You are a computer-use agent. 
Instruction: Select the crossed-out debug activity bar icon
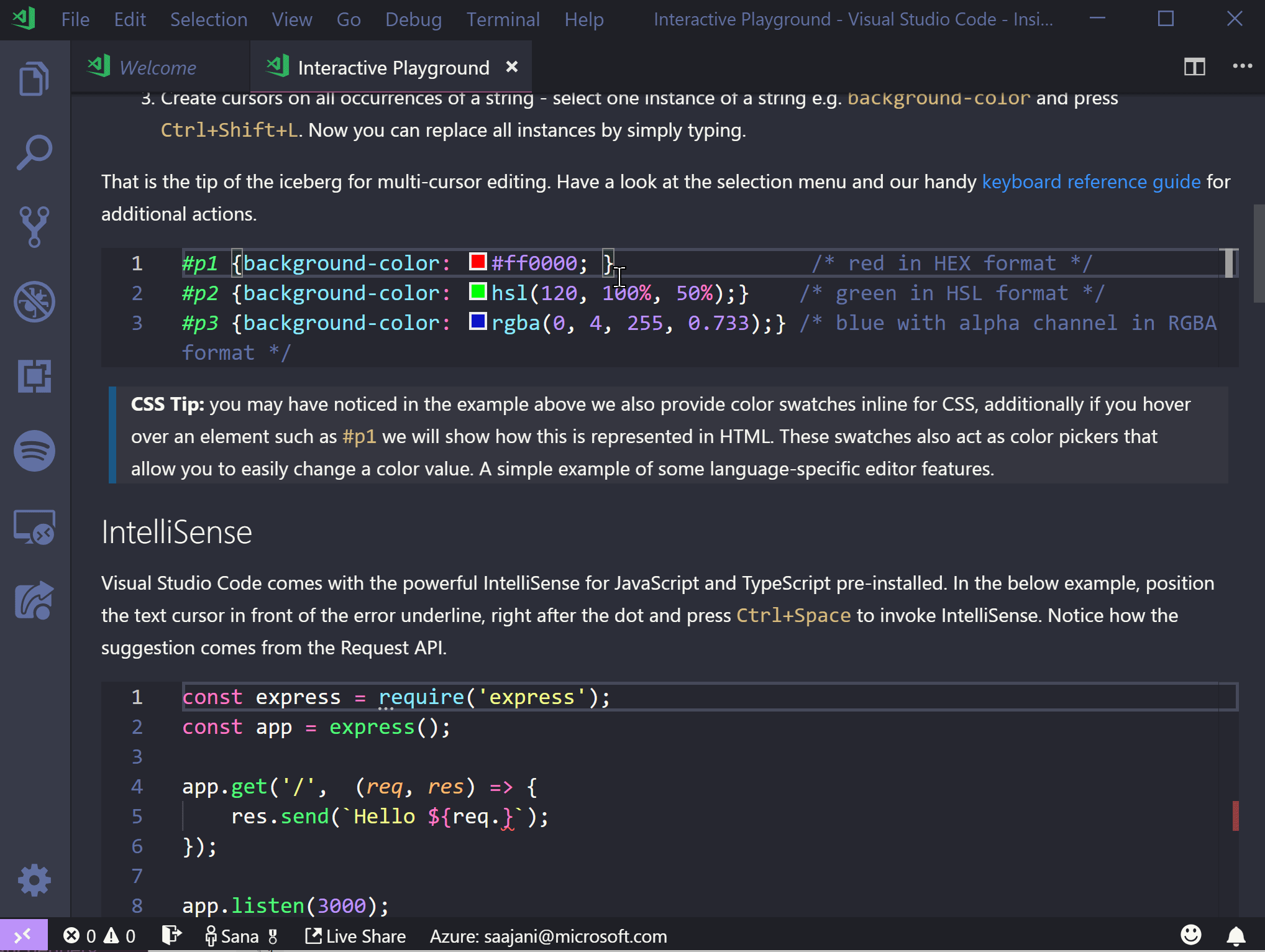click(x=34, y=303)
